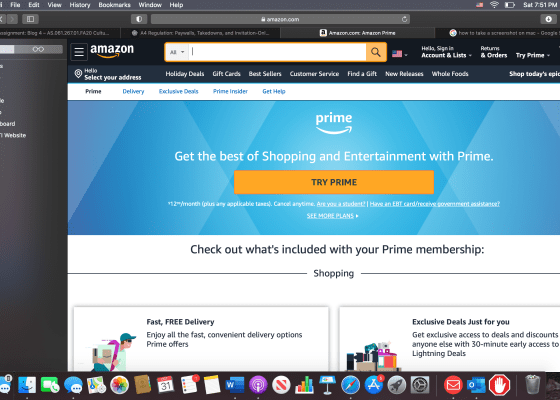Expand the US flag language selector
The image size is (560, 400).
click(399, 54)
